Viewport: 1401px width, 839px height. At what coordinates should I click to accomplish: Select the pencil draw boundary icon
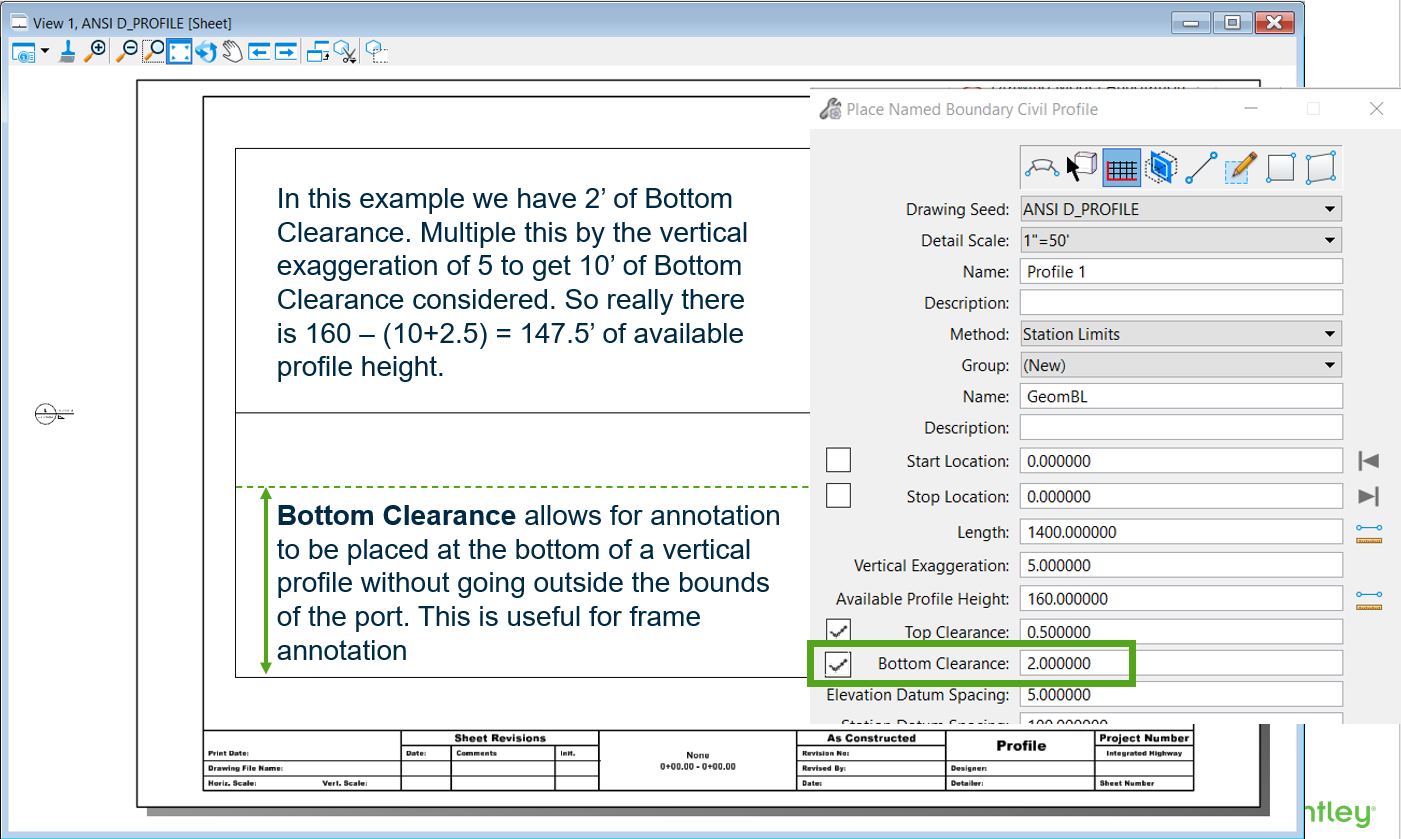click(x=1240, y=167)
